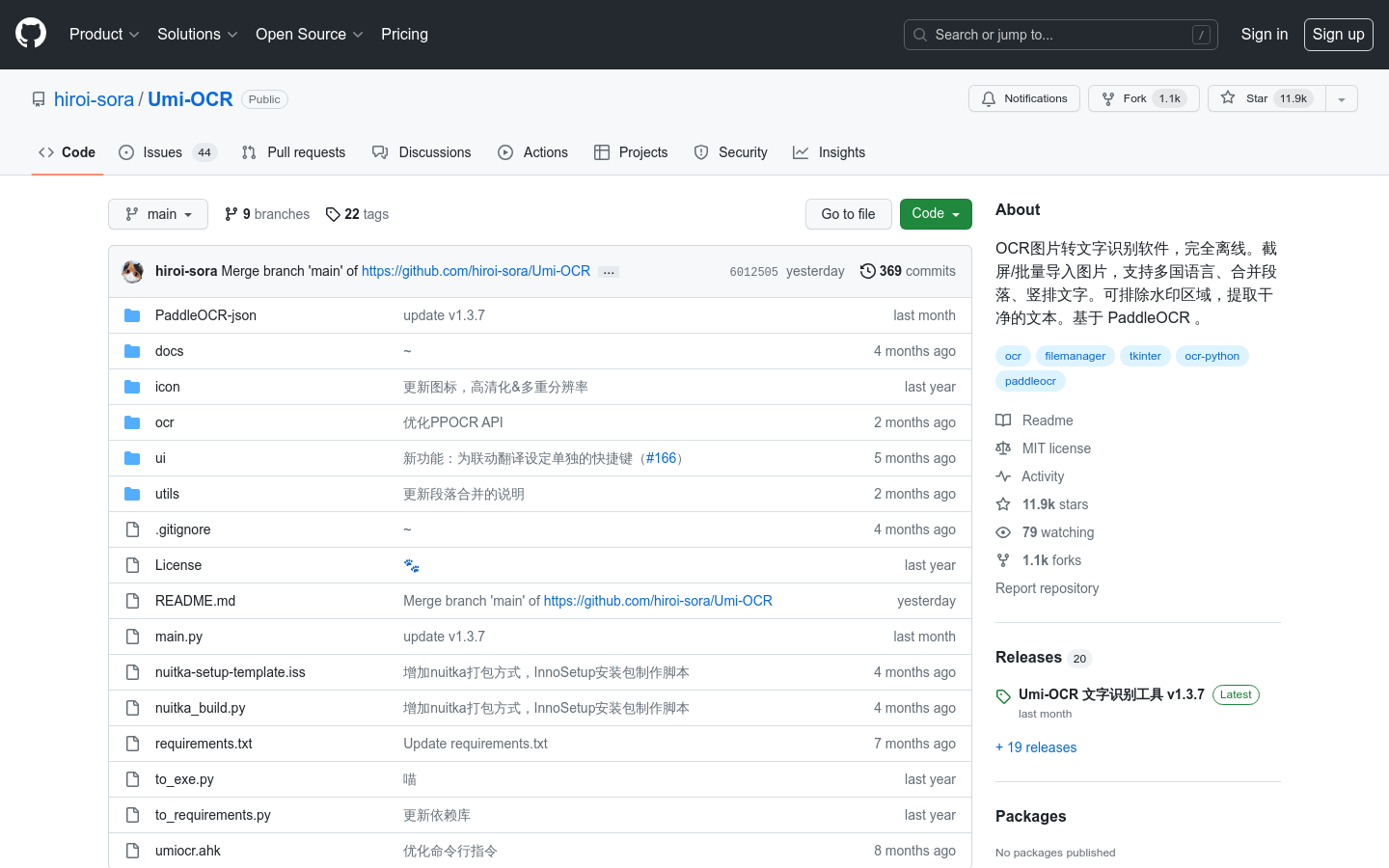The height and width of the screenshot is (868, 1389).
Task: Expand the Open Source menu
Action: pyautogui.click(x=309, y=34)
